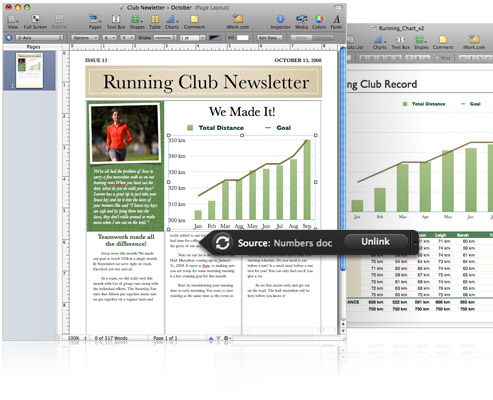The width and height of the screenshot is (493, 400).
Task: Click the Running Club Newsletter title
Action: [206, 82]
